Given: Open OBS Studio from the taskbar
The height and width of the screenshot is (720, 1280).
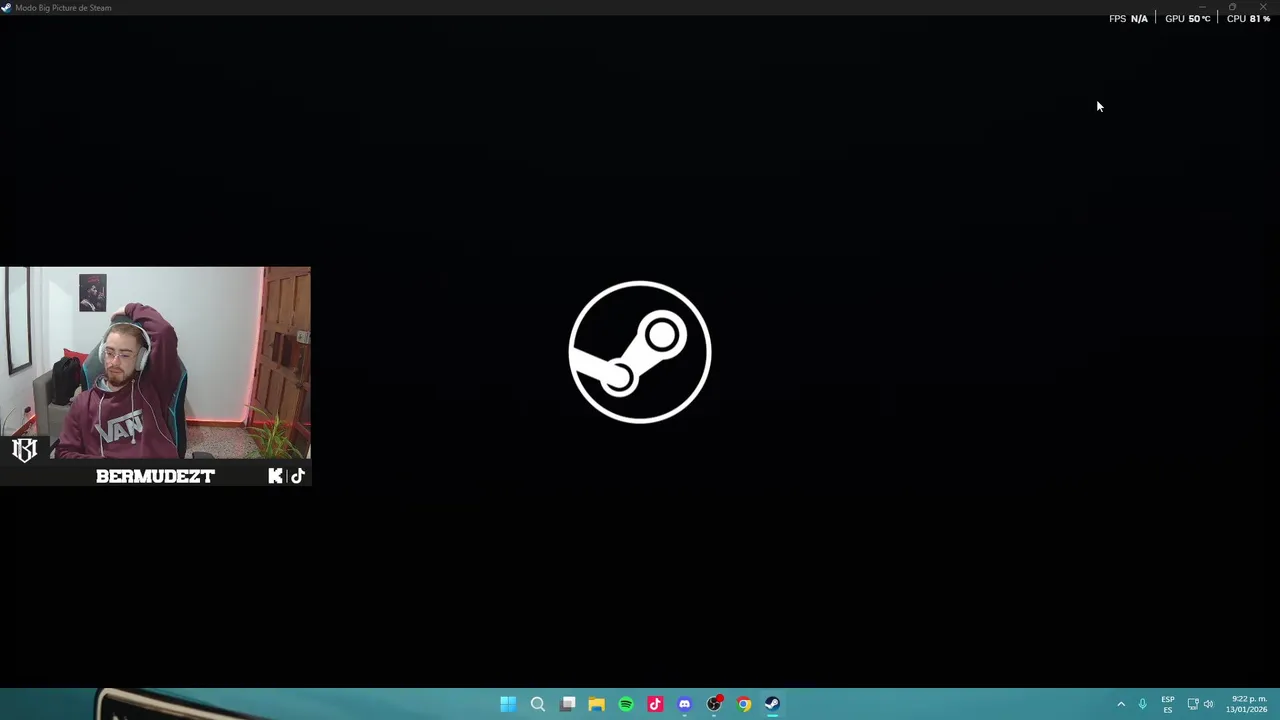Looking at the screenshot, I should click(714, 704).
